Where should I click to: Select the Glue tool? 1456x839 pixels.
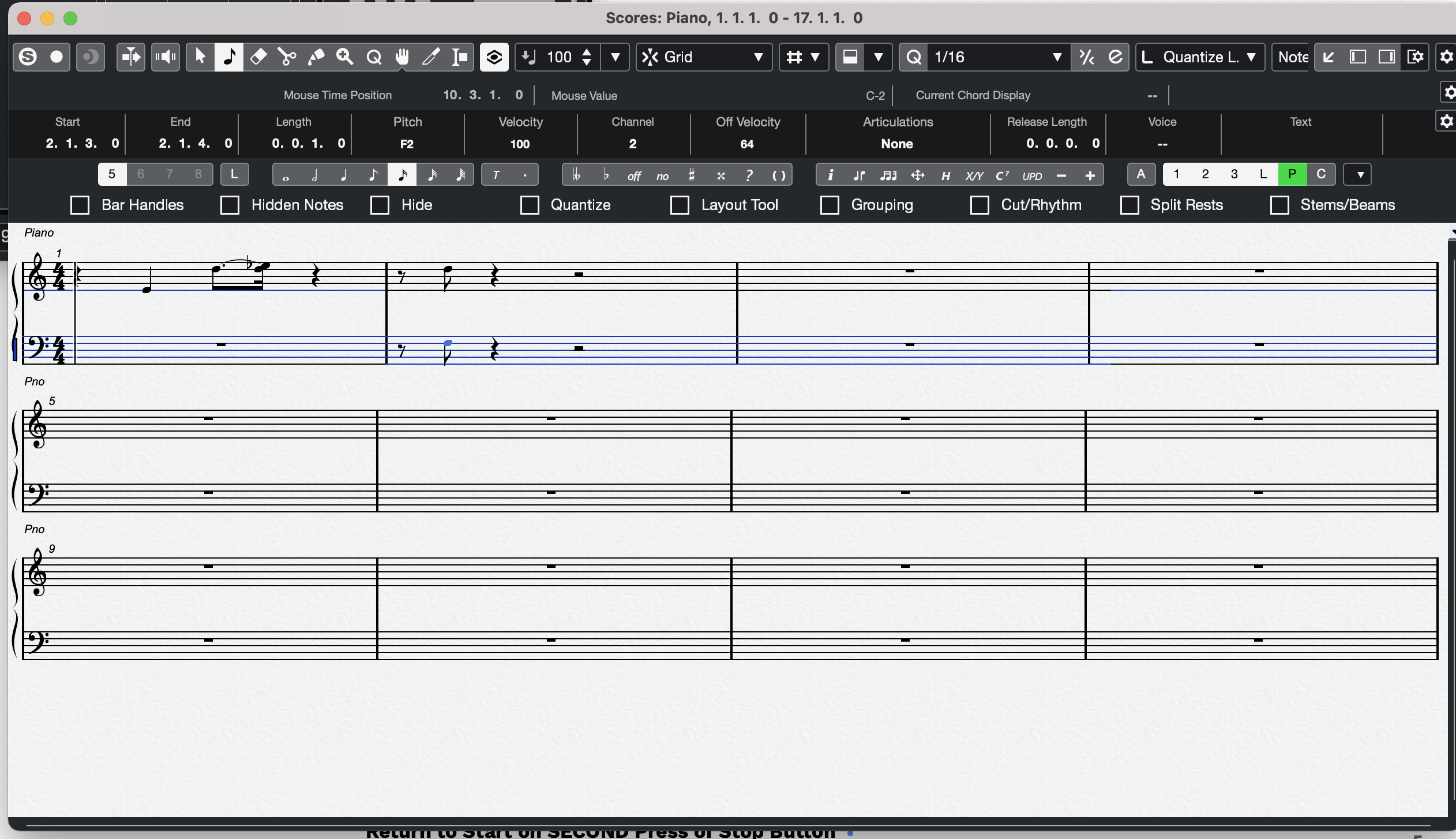pyautogui.click(x=316, y=57)
